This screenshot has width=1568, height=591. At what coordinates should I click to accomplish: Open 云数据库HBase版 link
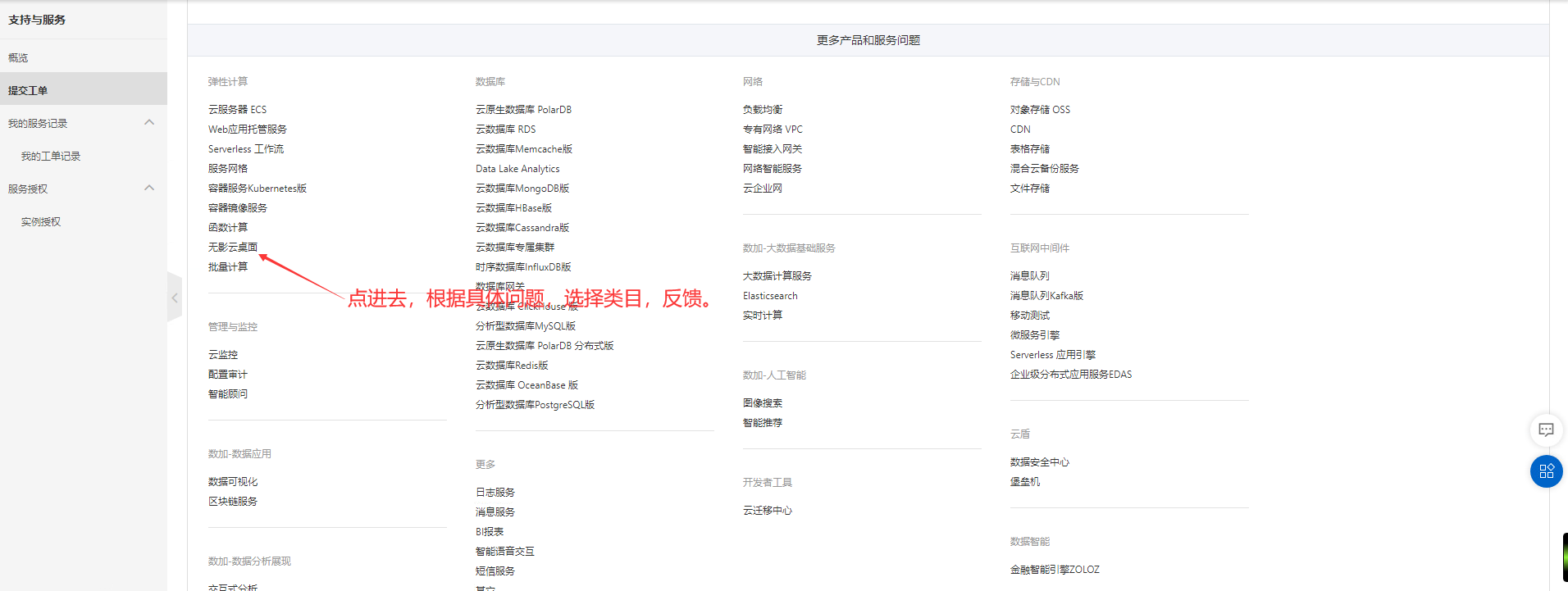513,207
